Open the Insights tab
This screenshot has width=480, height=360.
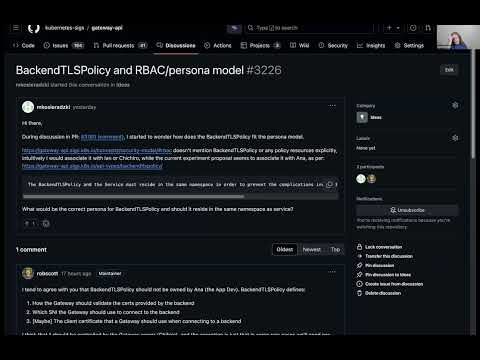(371, 45)
